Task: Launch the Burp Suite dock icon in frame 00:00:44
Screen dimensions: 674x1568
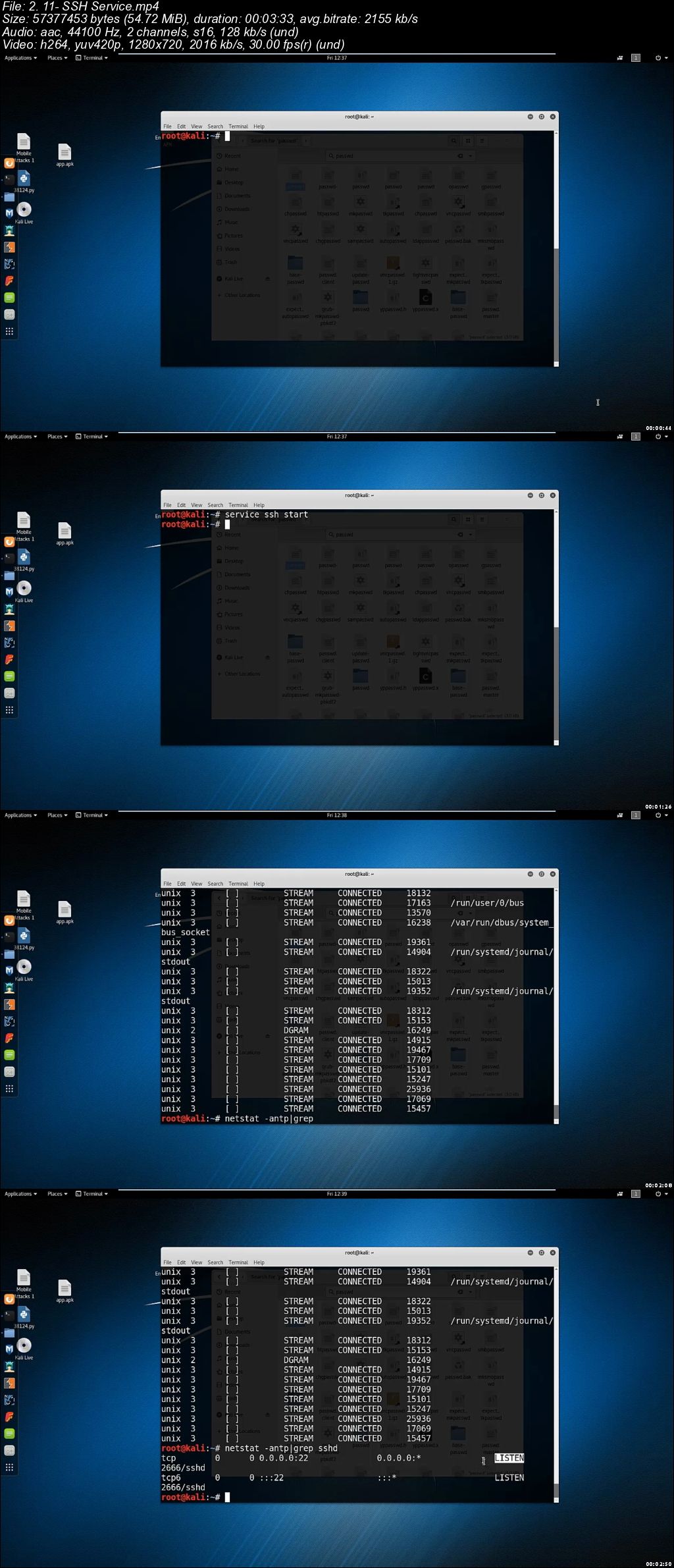Action: (x=9, y=248)
